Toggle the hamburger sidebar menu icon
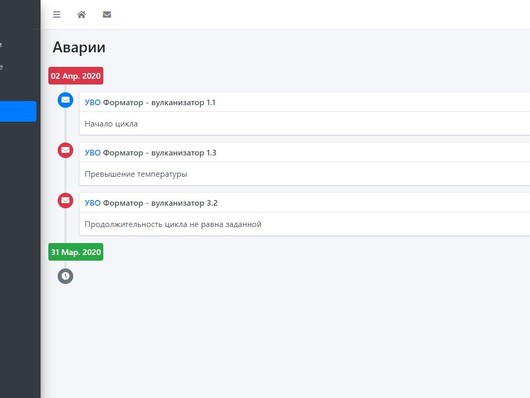The width and height of the screenshot is (530, 398). 56,15
